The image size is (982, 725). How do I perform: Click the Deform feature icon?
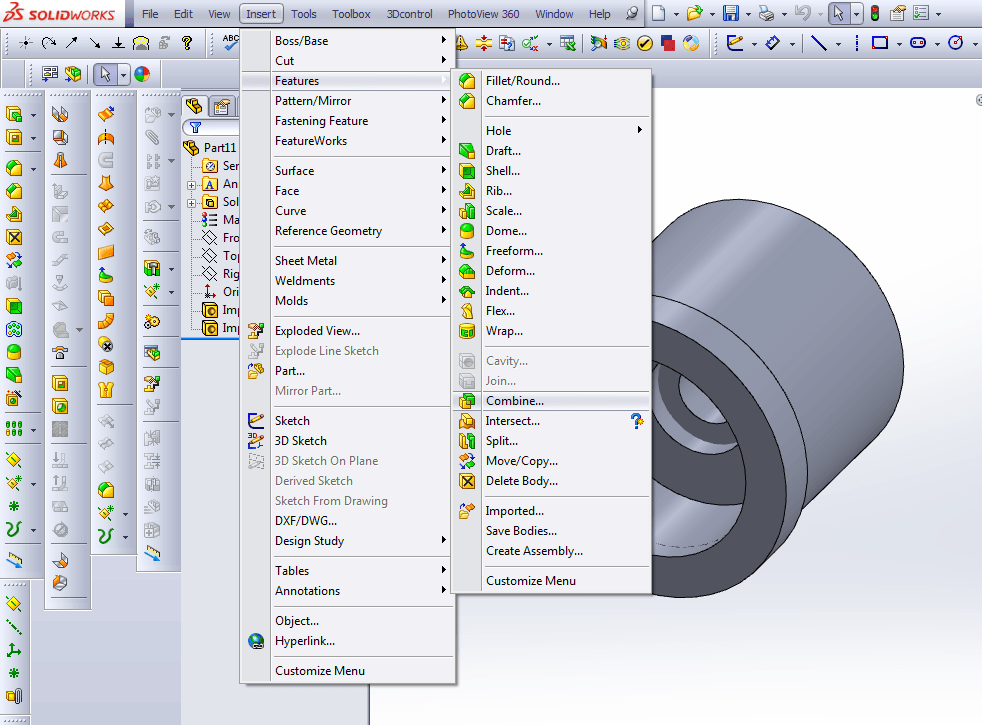coord(467,271)
